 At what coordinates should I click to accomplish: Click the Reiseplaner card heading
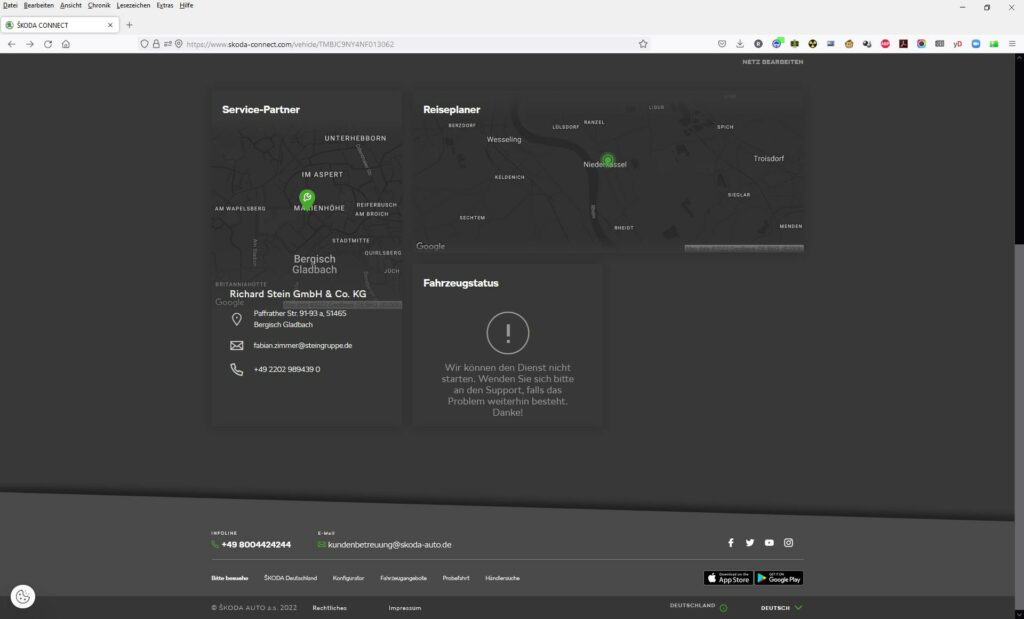(x=451, y=110)
